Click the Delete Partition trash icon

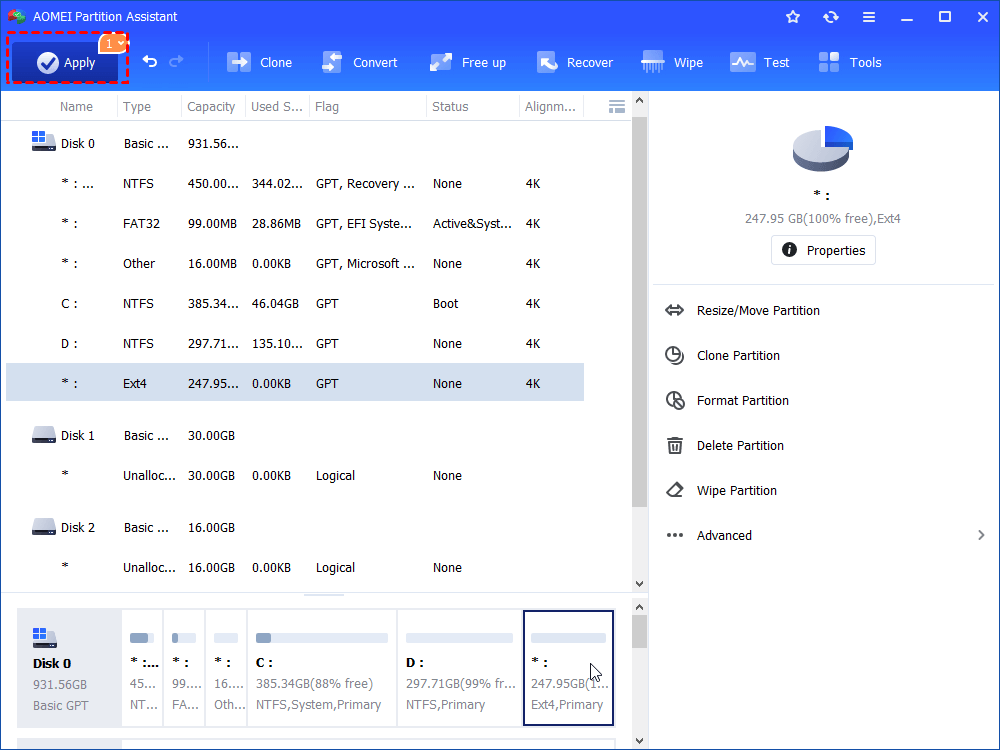[x=675, y=445]
